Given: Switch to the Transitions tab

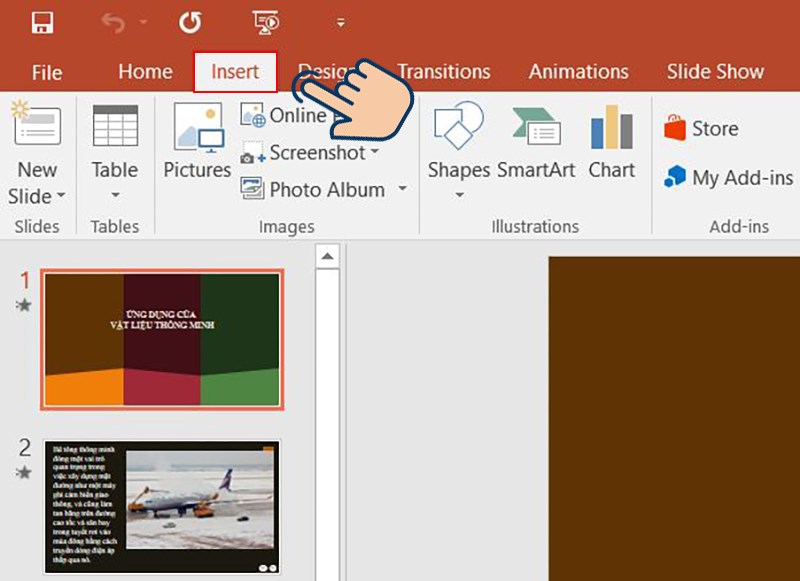Looking at the screenshot, I should coord(444,71).
